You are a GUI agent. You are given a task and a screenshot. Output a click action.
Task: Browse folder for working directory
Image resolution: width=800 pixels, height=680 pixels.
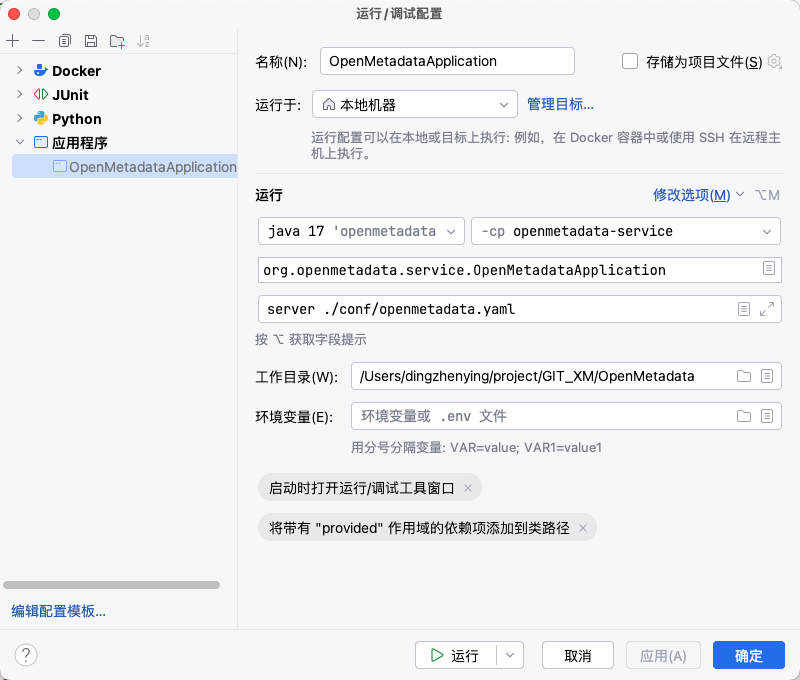pyautogui.click(x=744, y=376)
